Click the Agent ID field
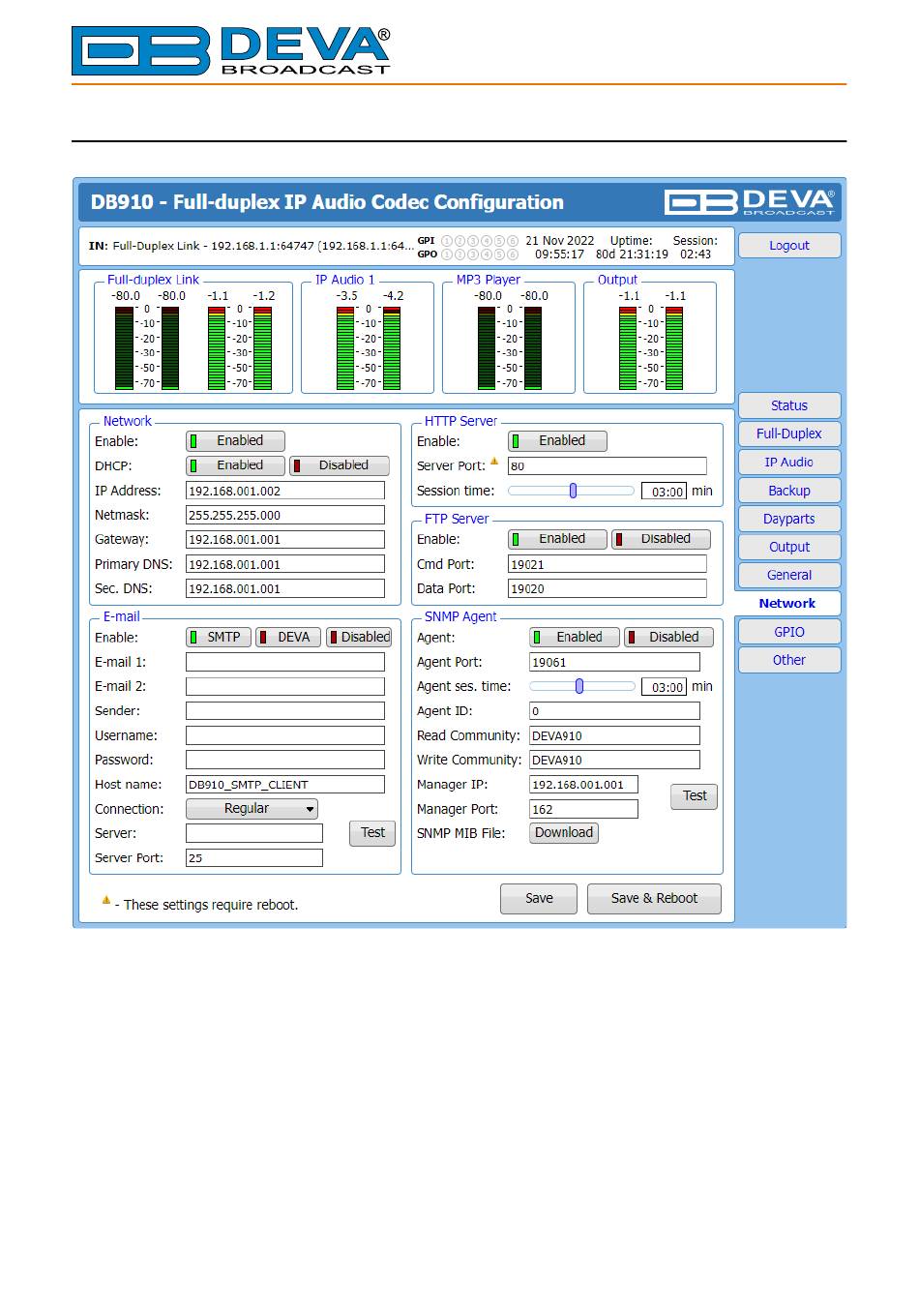 614,710
